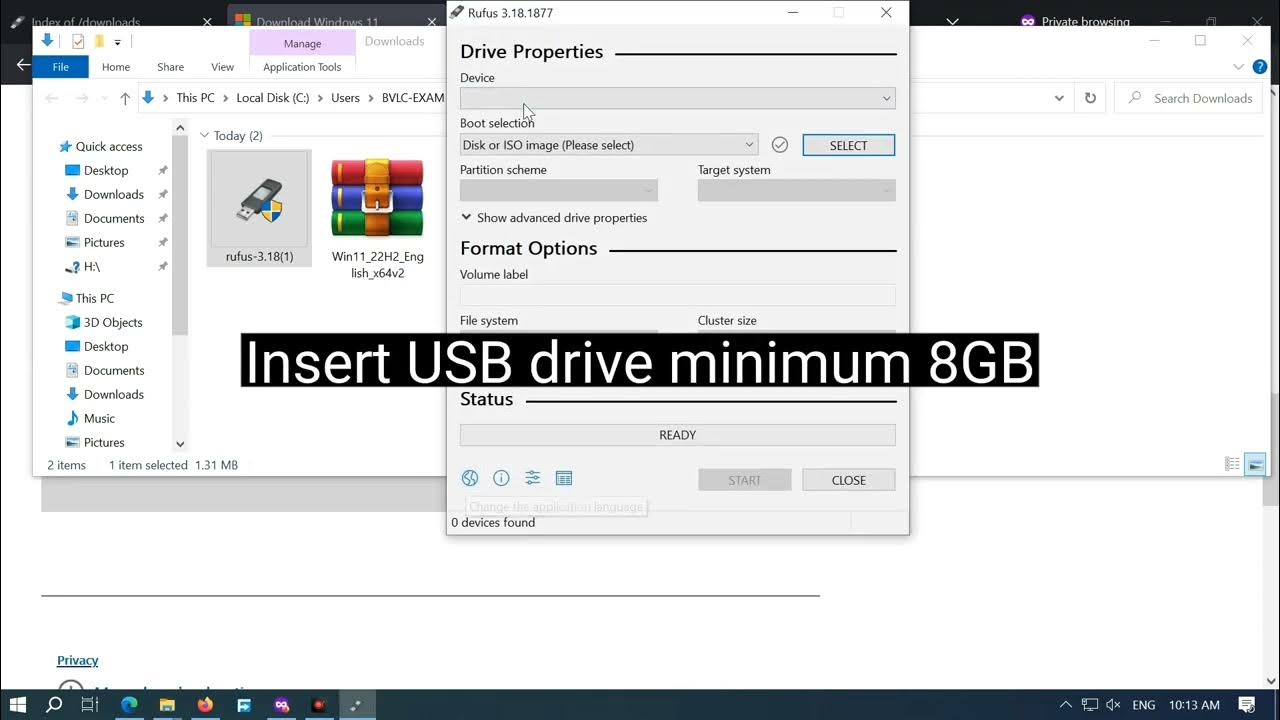The height and width of the screenshot is (720, 1280).
Task: Open the Partition scheme dropdown
Action: point(558,190)
